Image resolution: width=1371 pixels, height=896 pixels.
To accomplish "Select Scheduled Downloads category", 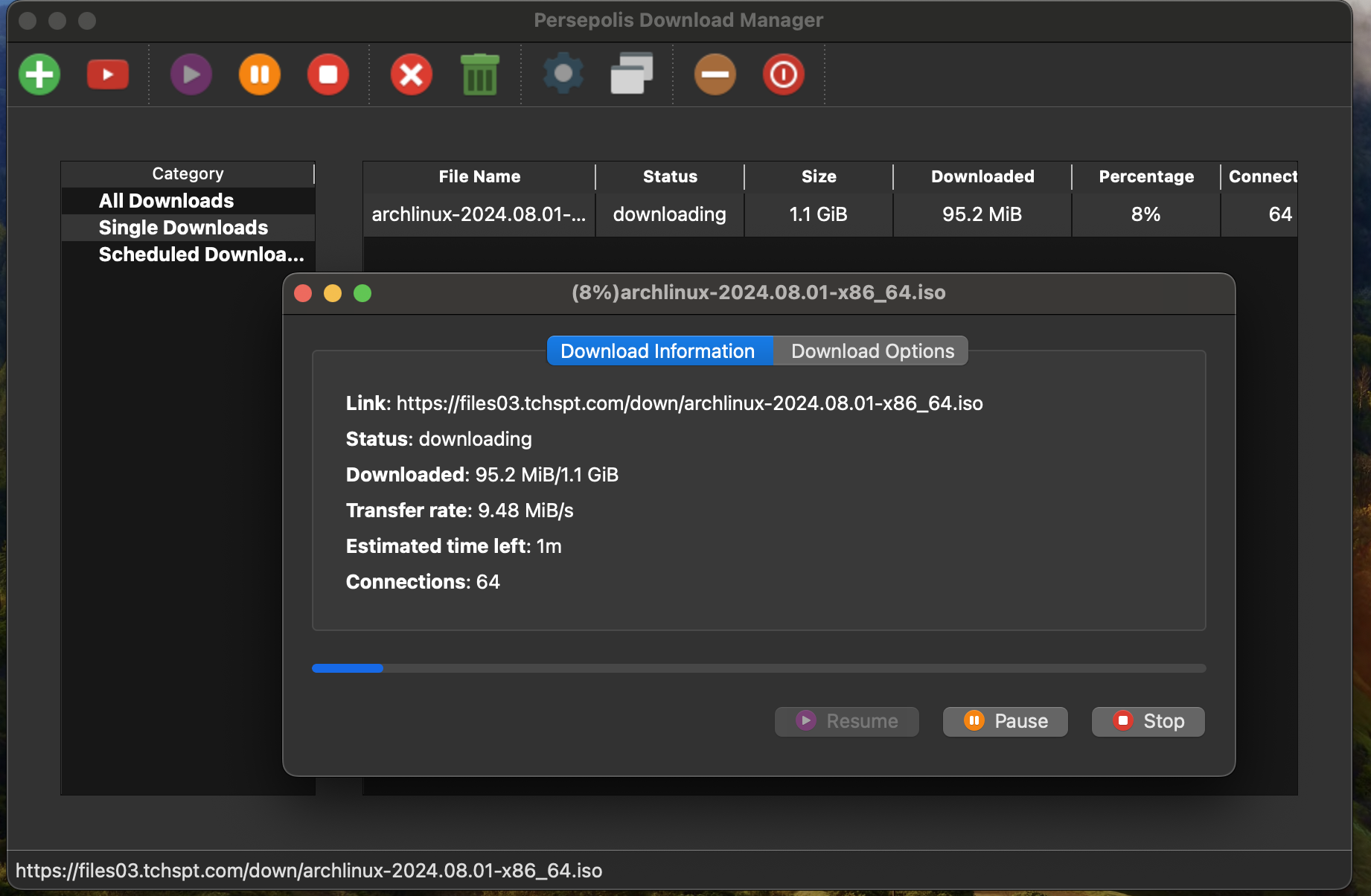I will pos(188,255).
